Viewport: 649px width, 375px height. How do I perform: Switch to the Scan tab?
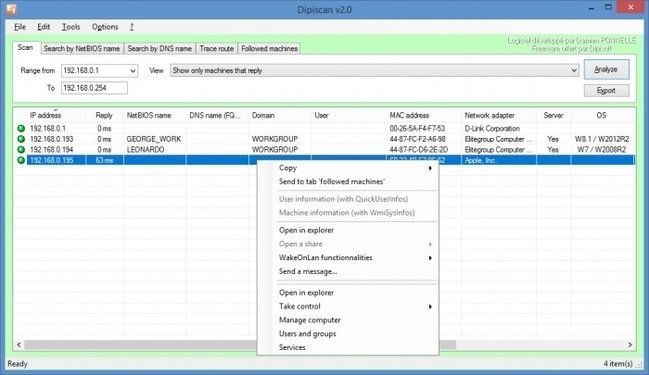(25, 48)
